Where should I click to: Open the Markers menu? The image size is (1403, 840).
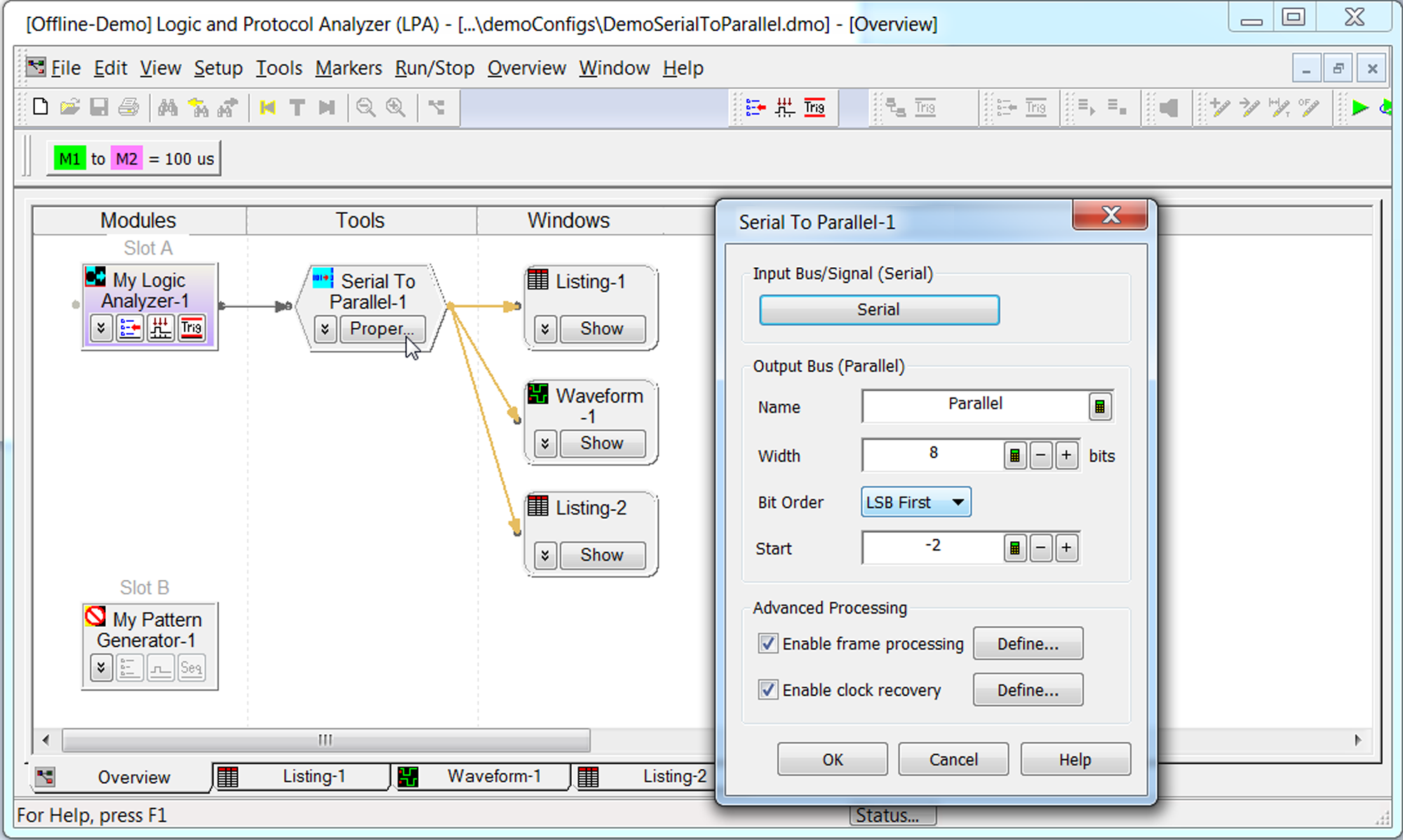[349, 67]
